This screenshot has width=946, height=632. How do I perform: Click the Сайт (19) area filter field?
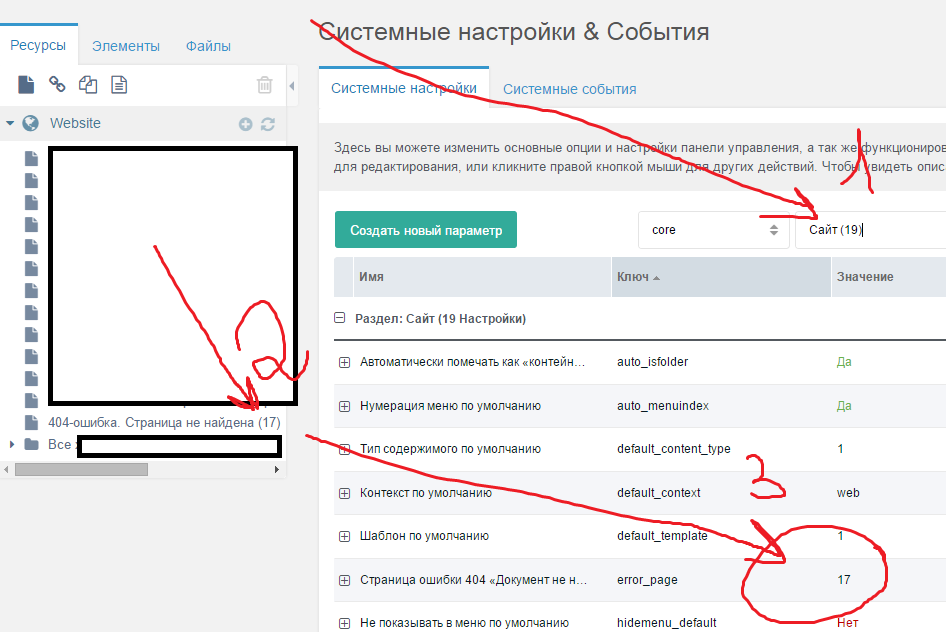pyautogui.click(x=871, y=230)
